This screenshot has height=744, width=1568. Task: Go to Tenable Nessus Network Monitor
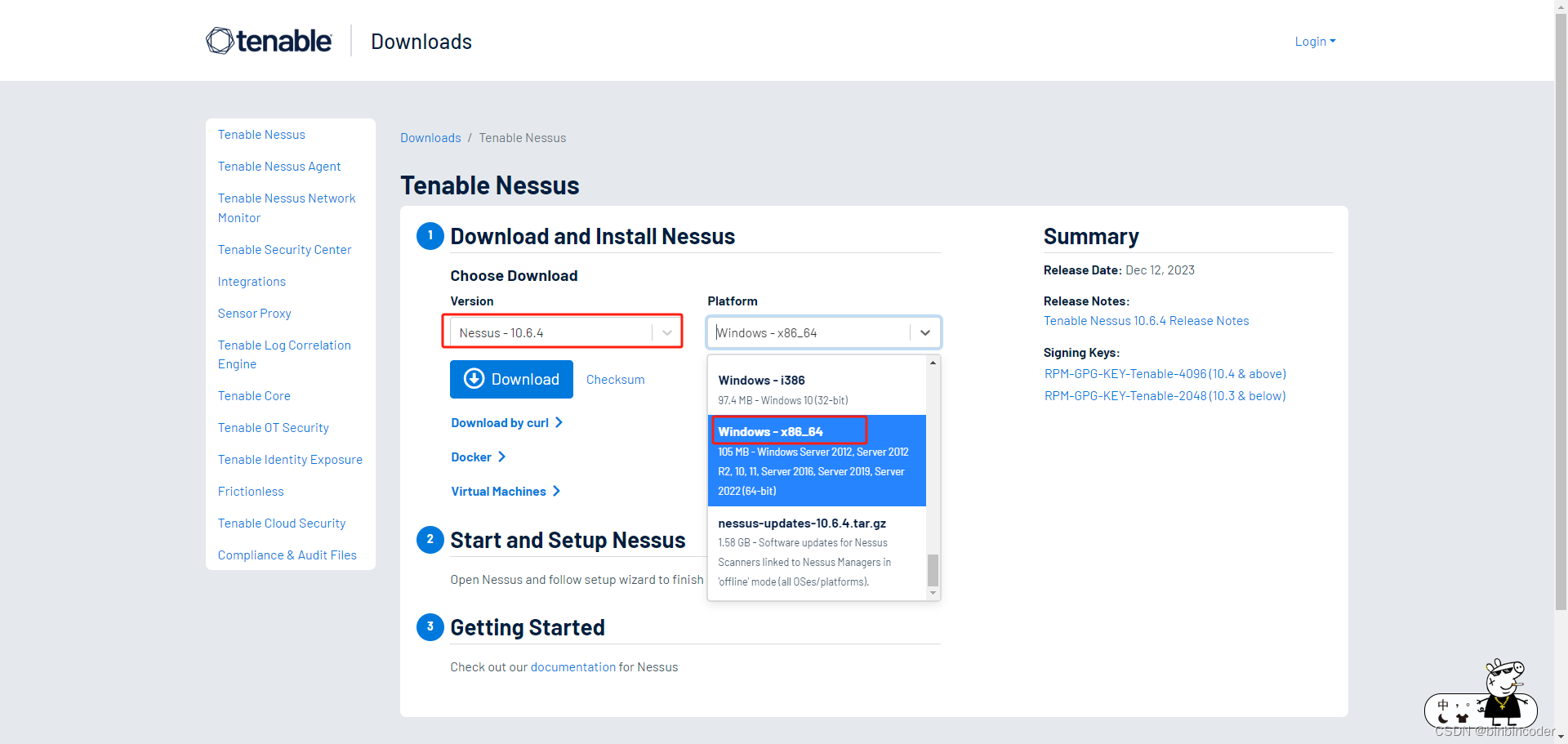click(287, 208)
